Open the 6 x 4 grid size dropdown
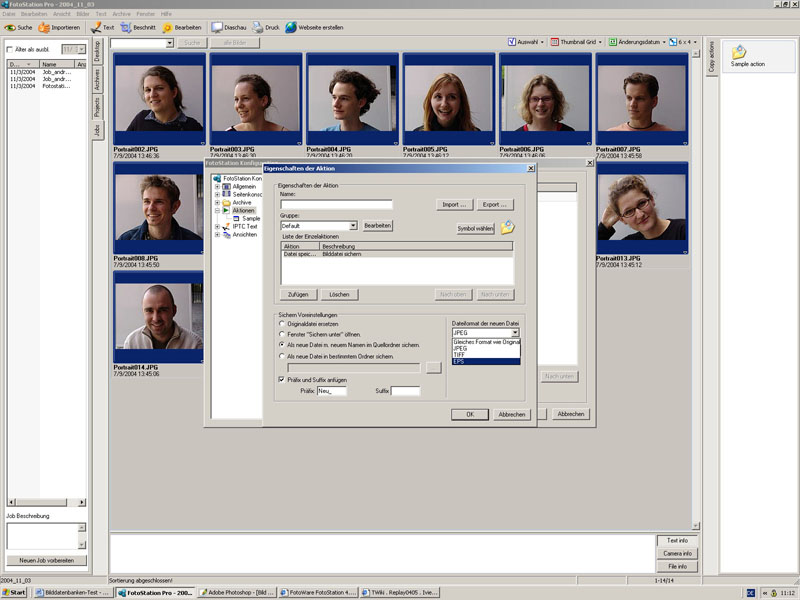The height and width of the screenshot is (600, 800). tap(683, 42)
